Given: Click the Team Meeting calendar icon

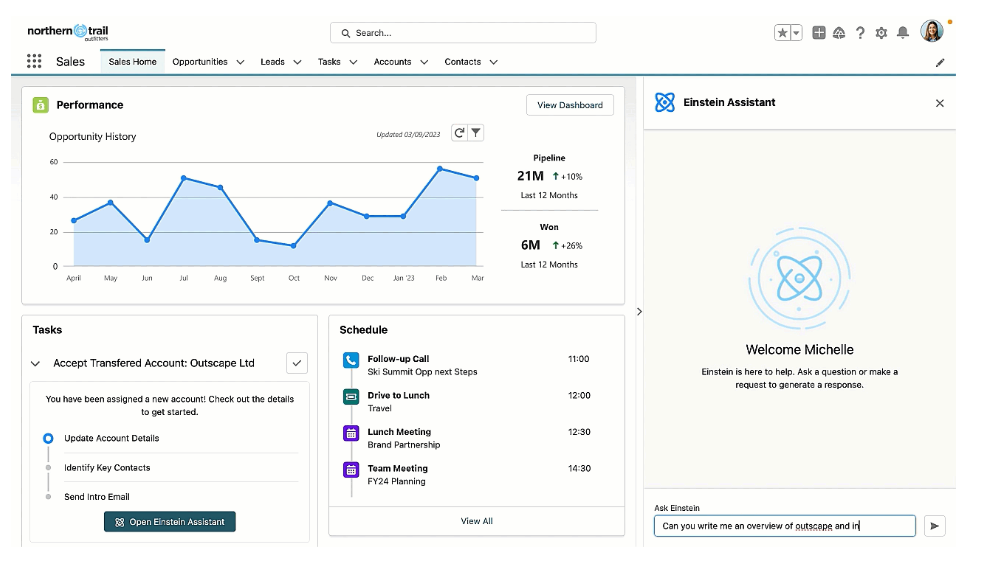Looking at the screenshot, I should pyautogui.click(x=351, y=470).
